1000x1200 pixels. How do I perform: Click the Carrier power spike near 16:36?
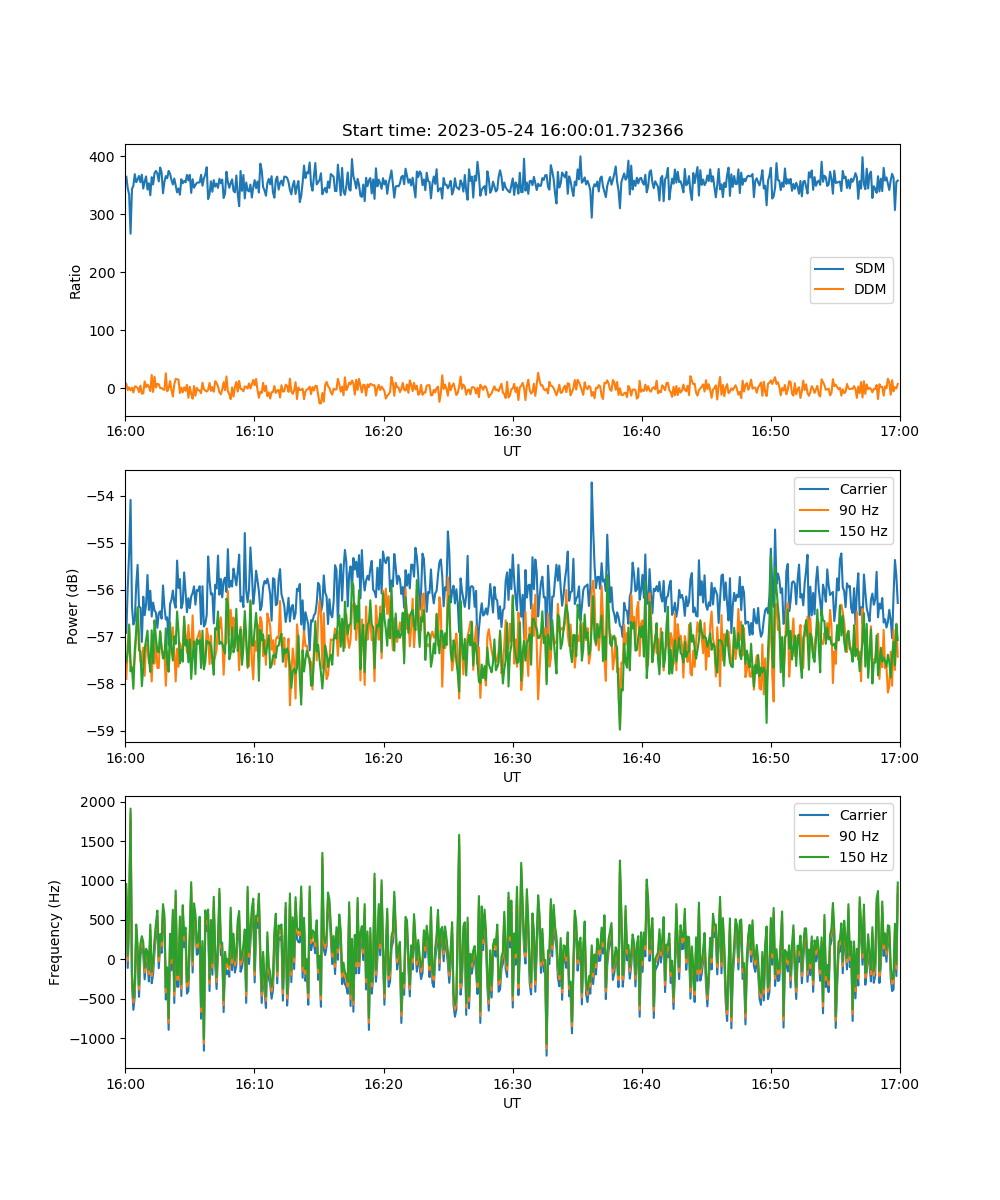pyautogui.click(x=591, y=486)
